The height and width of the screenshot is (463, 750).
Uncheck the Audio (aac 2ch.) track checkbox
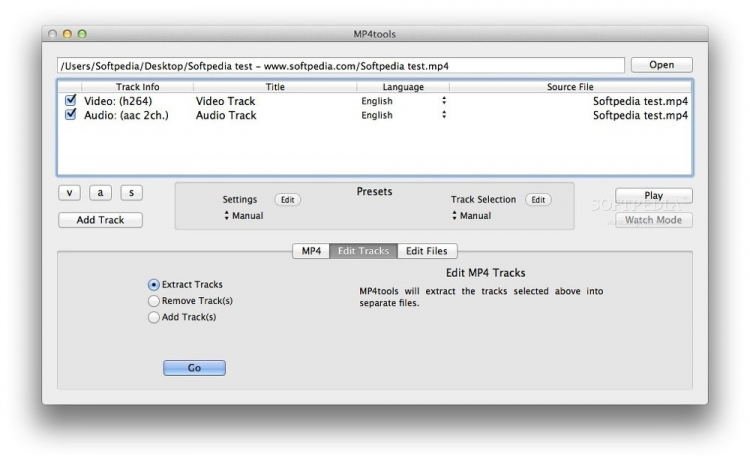click(71, 115)
